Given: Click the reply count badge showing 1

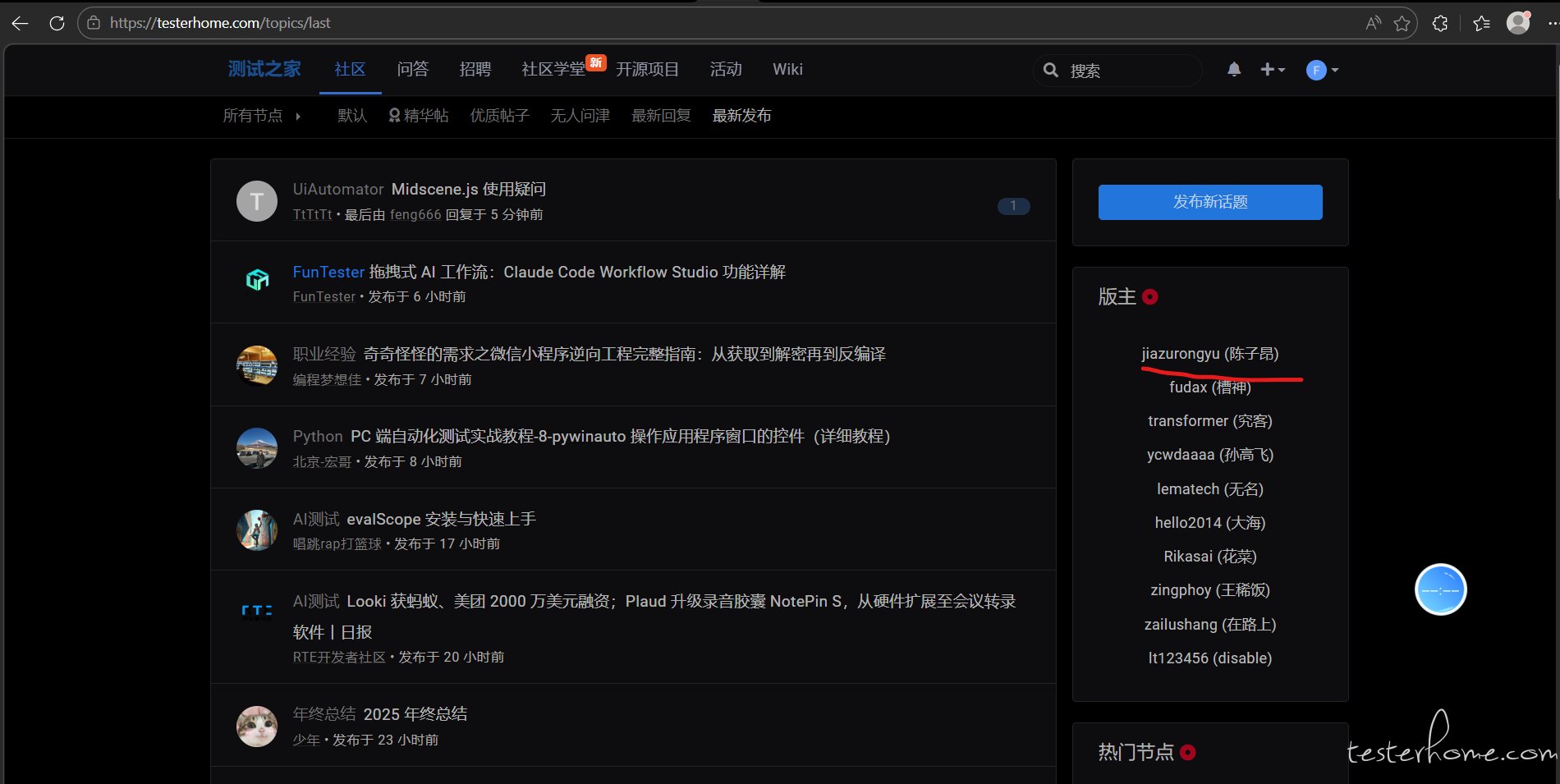Looking at the screenshot, I should click(x=1013, y=206).
